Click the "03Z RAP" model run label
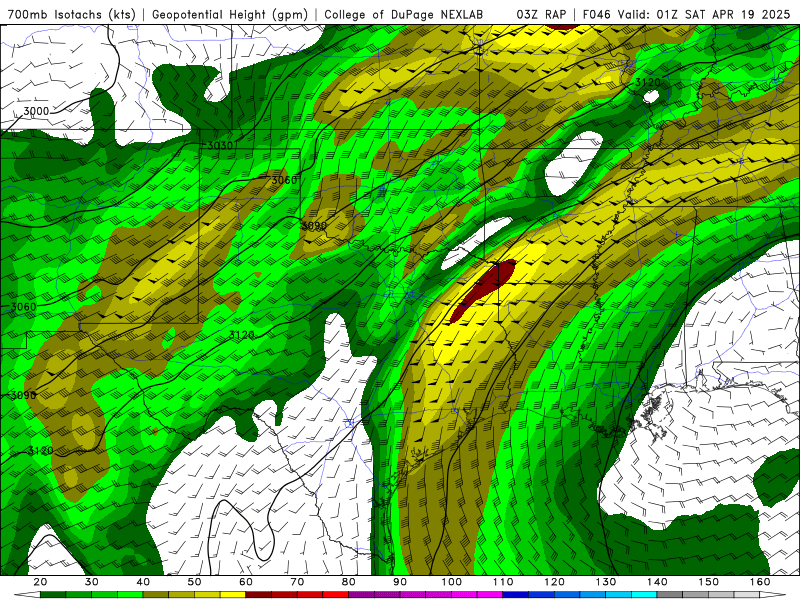 [541, 15]
